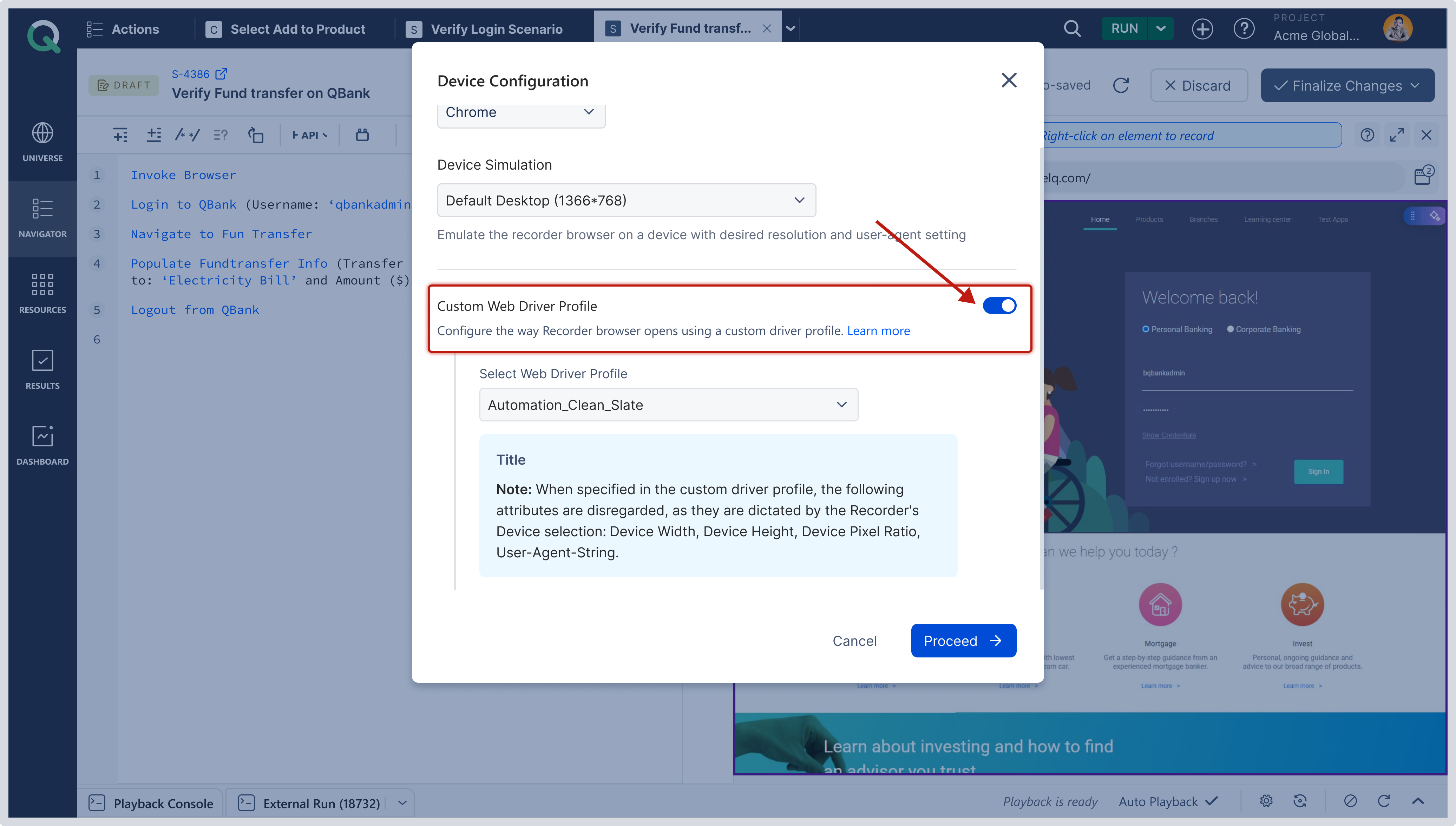Image resolution: width=1456 pixels, height=826 pixels.
Task: Click the reload icon in bottom bar
Action: pos(1384,800)
